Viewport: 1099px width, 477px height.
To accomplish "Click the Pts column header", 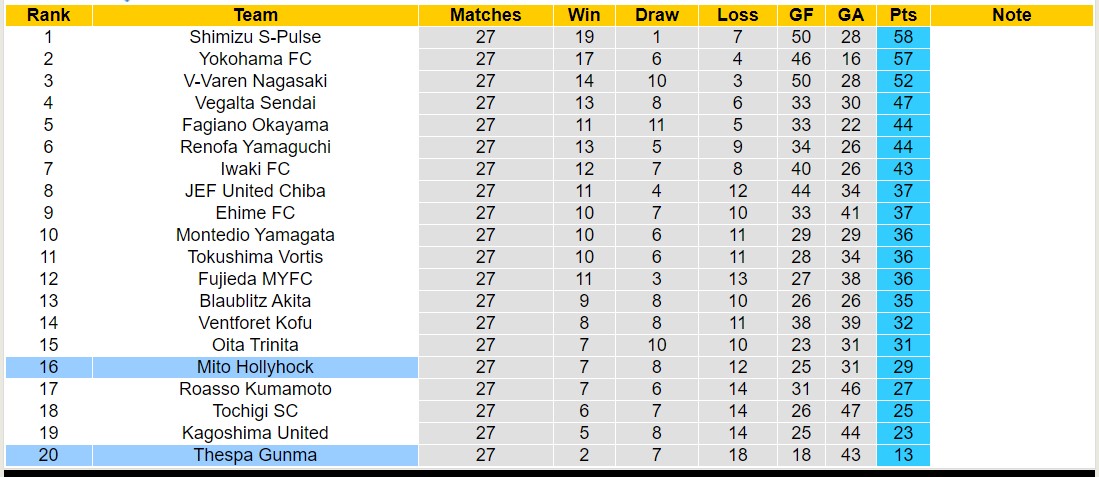I will click(903, 15).
